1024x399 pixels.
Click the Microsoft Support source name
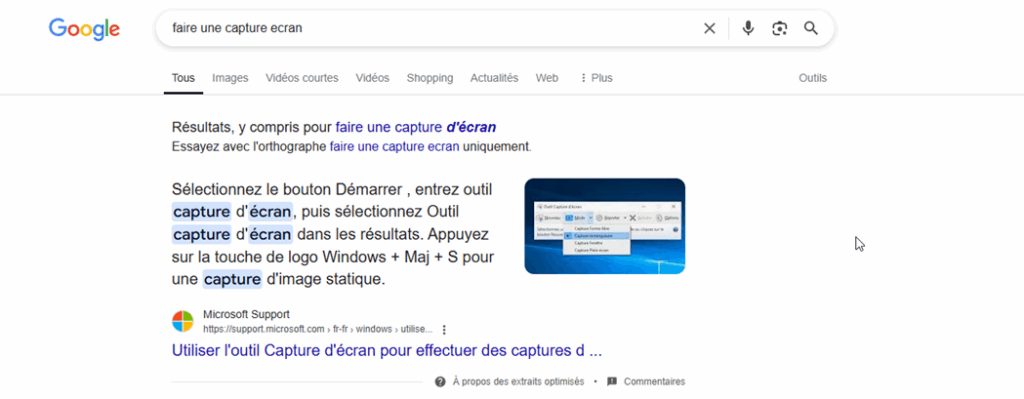(x=246, y=314)
